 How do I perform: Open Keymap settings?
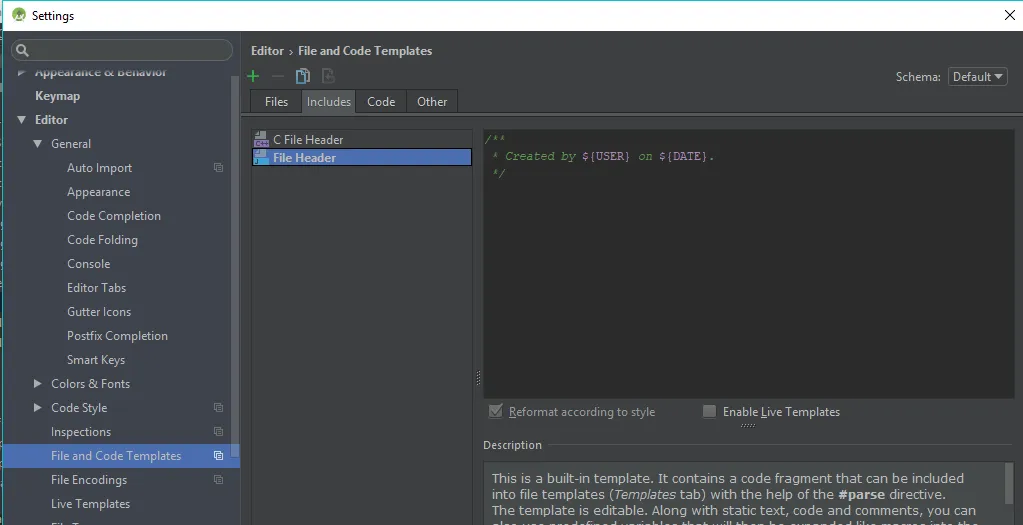coord(57,96)
